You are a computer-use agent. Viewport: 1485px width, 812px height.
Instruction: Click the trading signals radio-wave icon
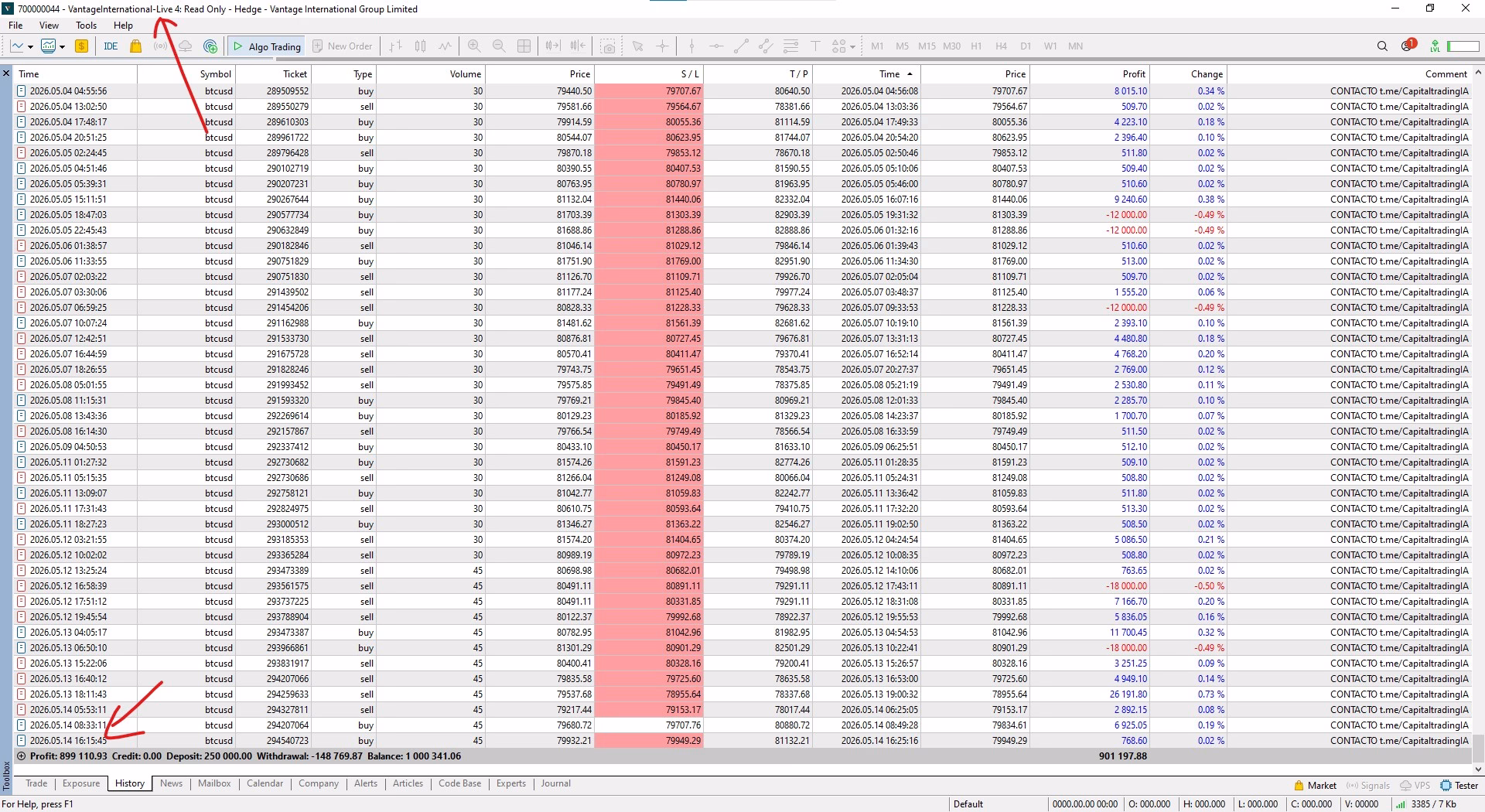point(160,46)
